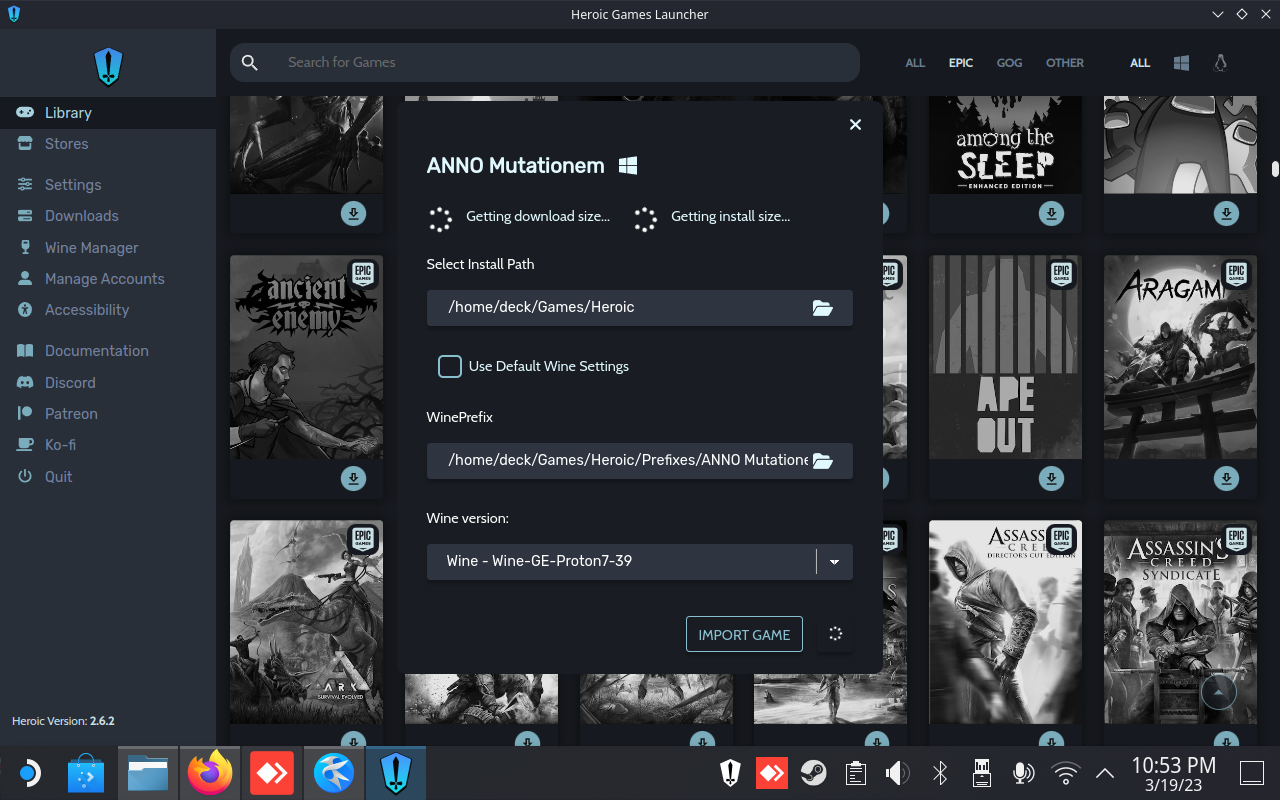Open the Ko-fi link
Image resolution: width=1280 pixels, height=800 pixels.
click(x=108, y=445)
